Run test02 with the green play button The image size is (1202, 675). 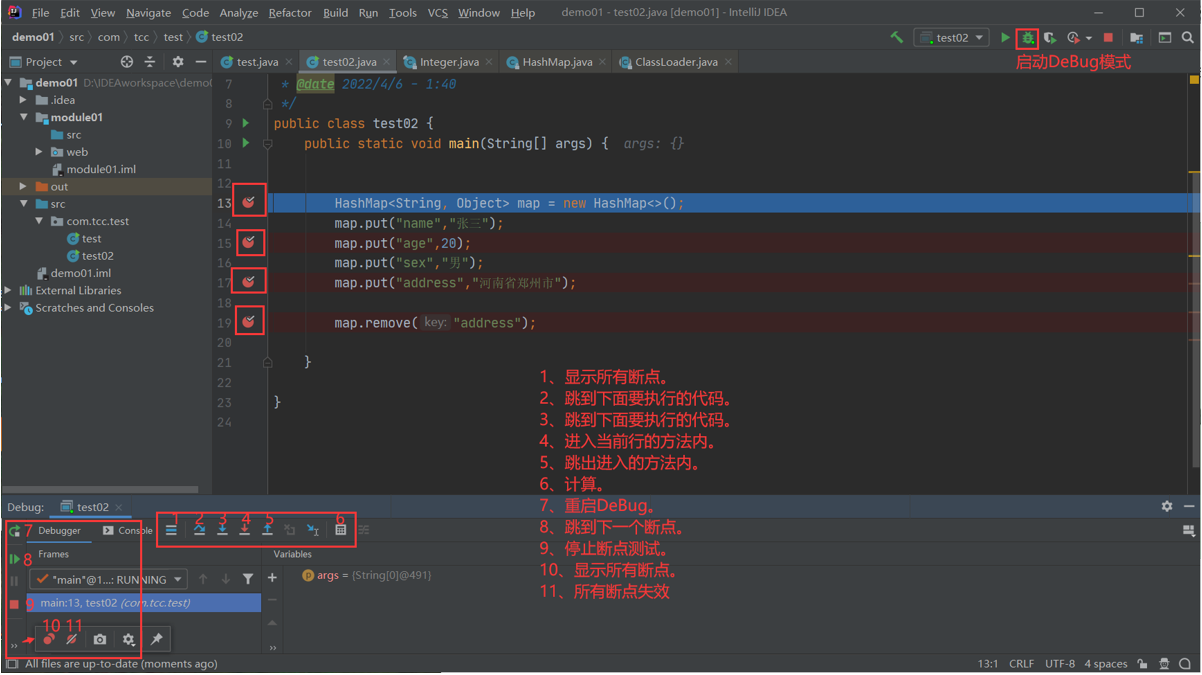tap(1005, 37)
